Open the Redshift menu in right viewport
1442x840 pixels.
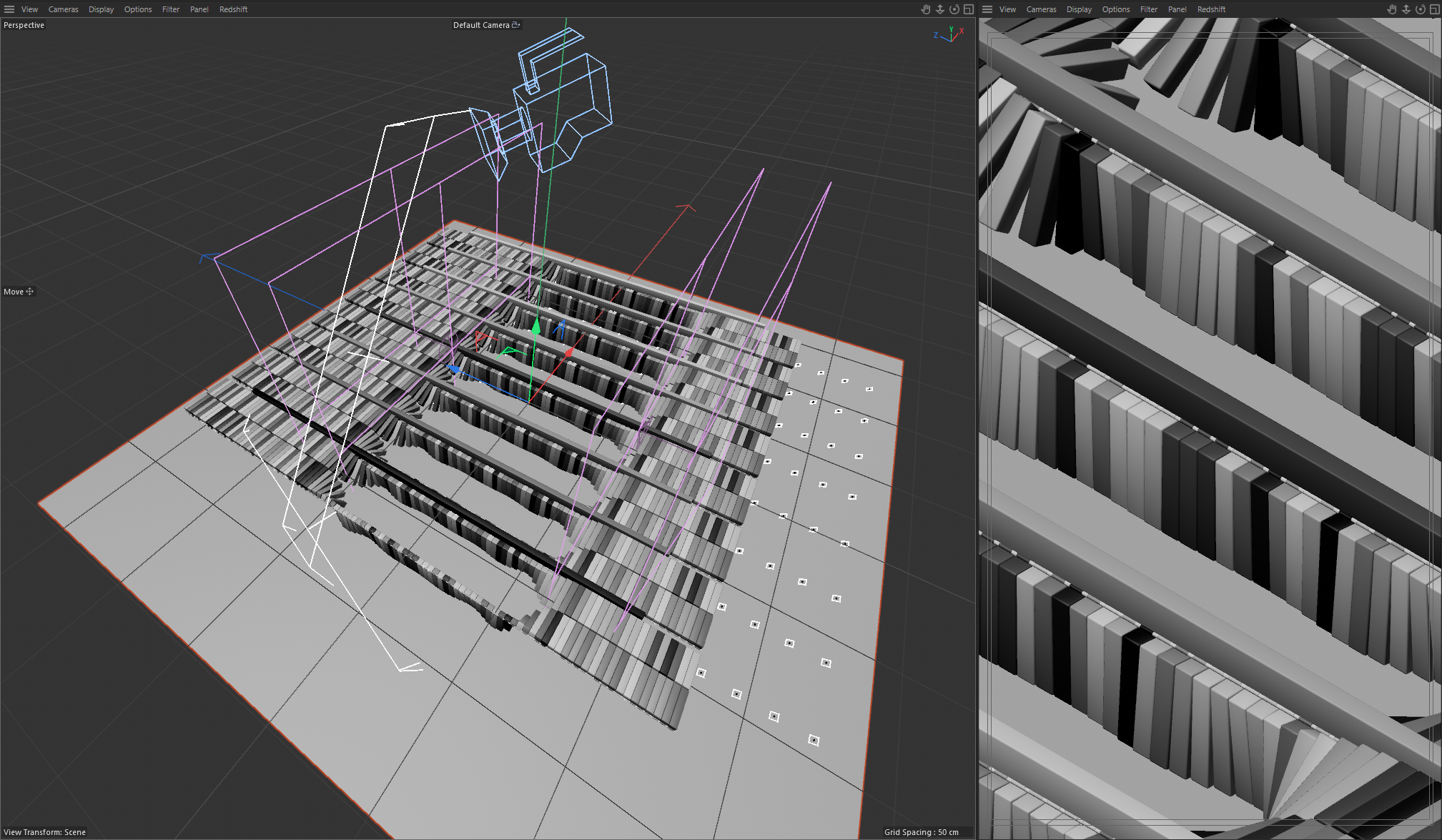1211,9
